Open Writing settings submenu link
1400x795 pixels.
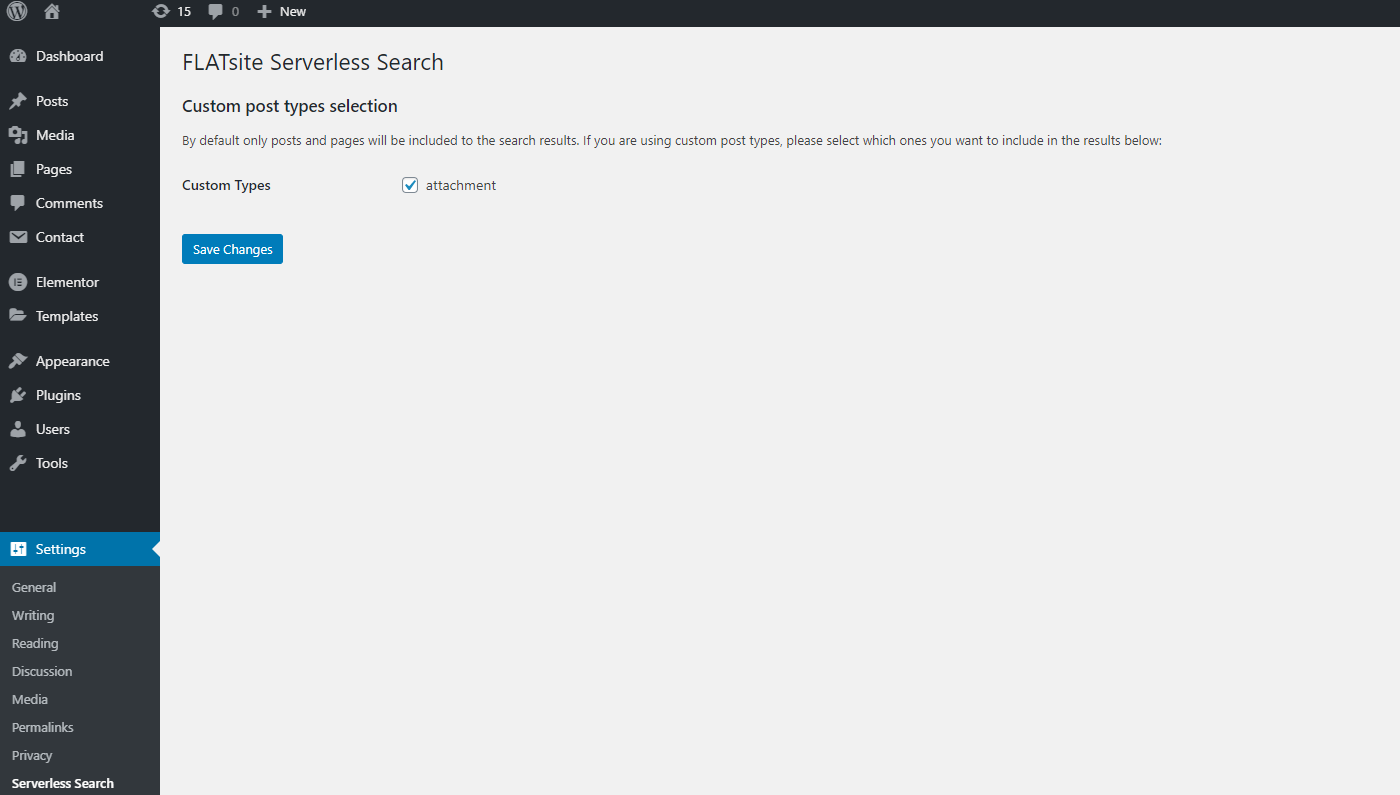(x=33, y=615)
